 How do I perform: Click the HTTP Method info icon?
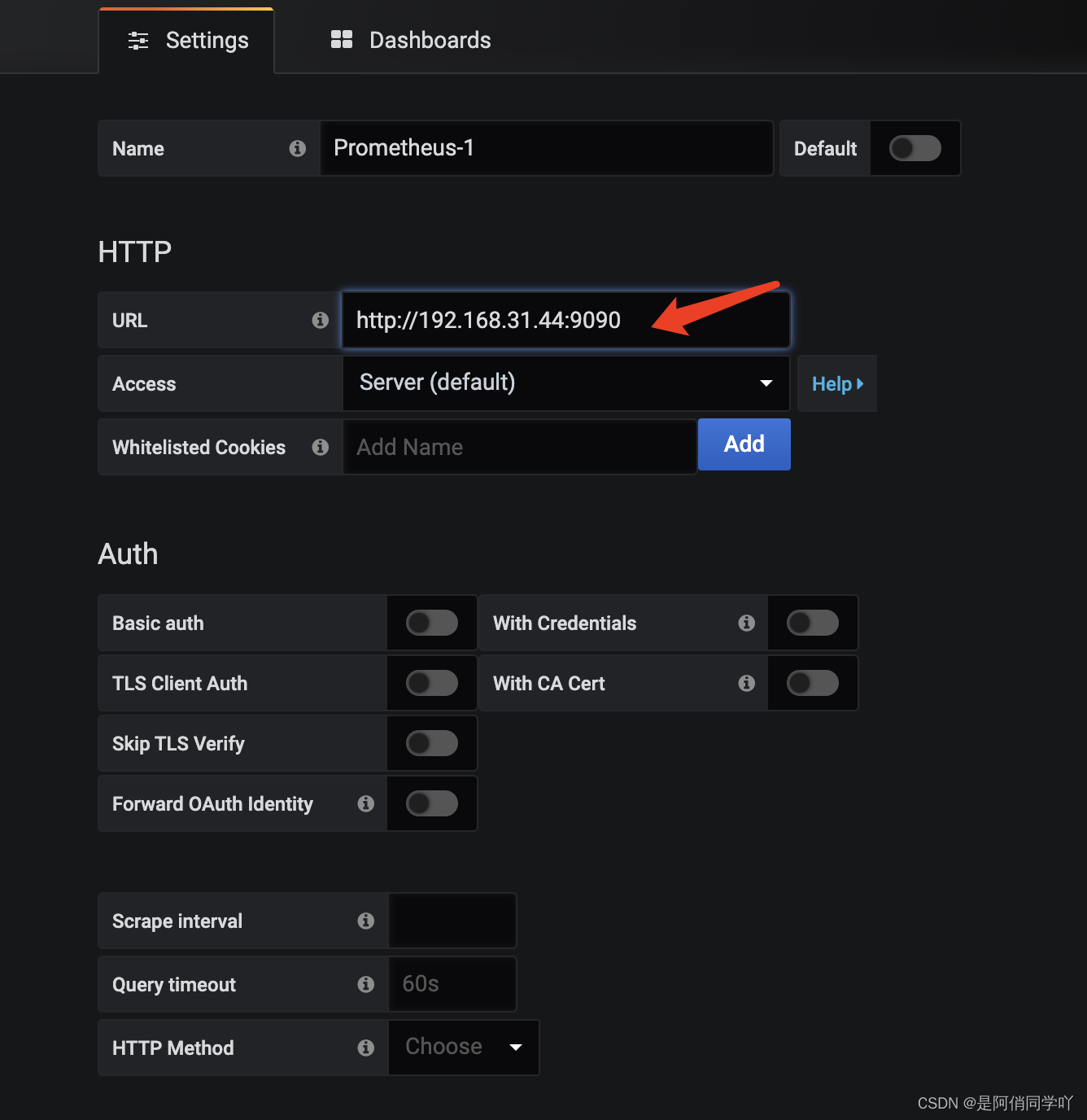tap(366, 1048)
